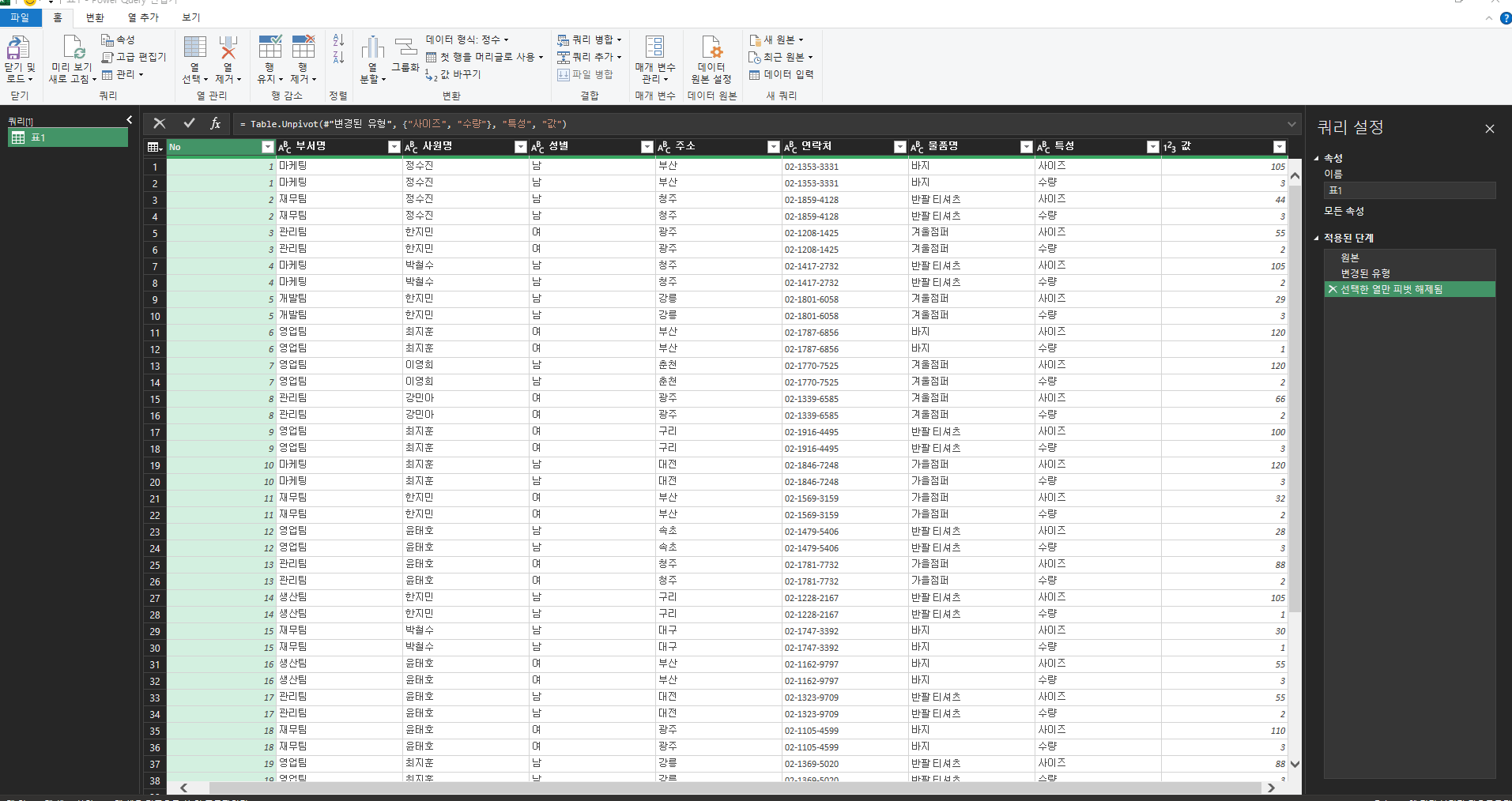This screenshot has height=801, width=1512.
Task: Cancel the formula edit with the X icon
Action: click(159, 123)
